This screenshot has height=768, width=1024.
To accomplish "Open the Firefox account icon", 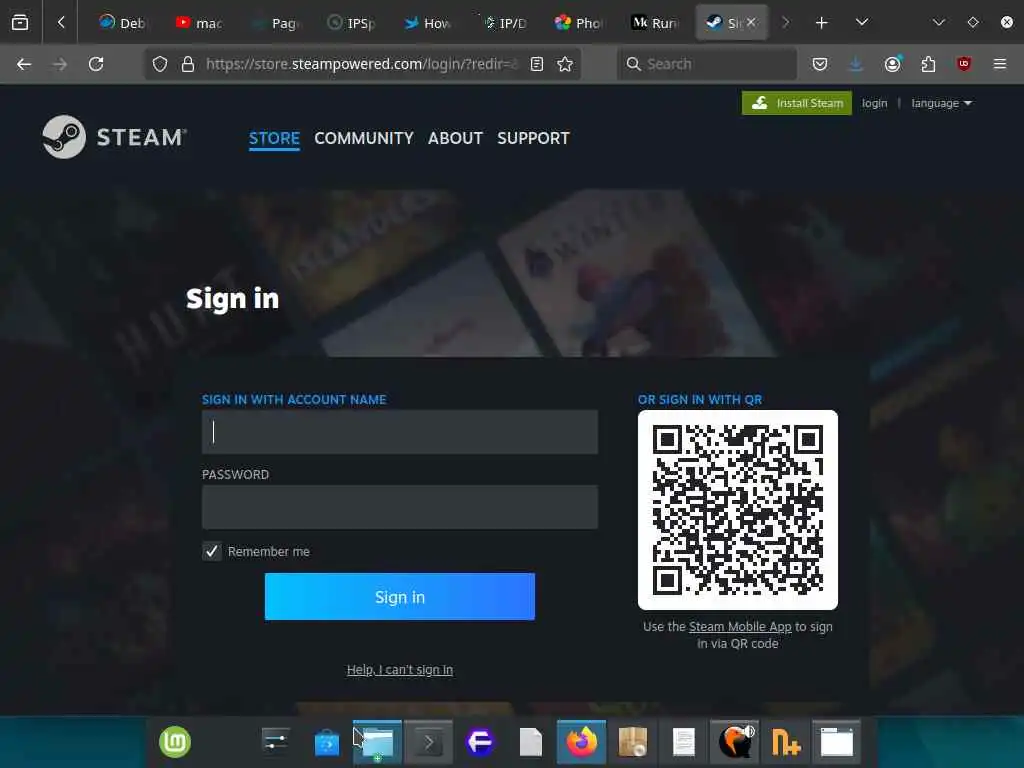I will pyautogui.click(x=893, y=64).
